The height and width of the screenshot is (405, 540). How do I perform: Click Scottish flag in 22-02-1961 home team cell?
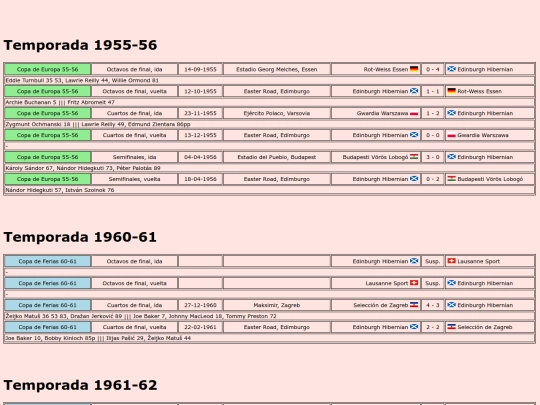click(x=414, y=327)
